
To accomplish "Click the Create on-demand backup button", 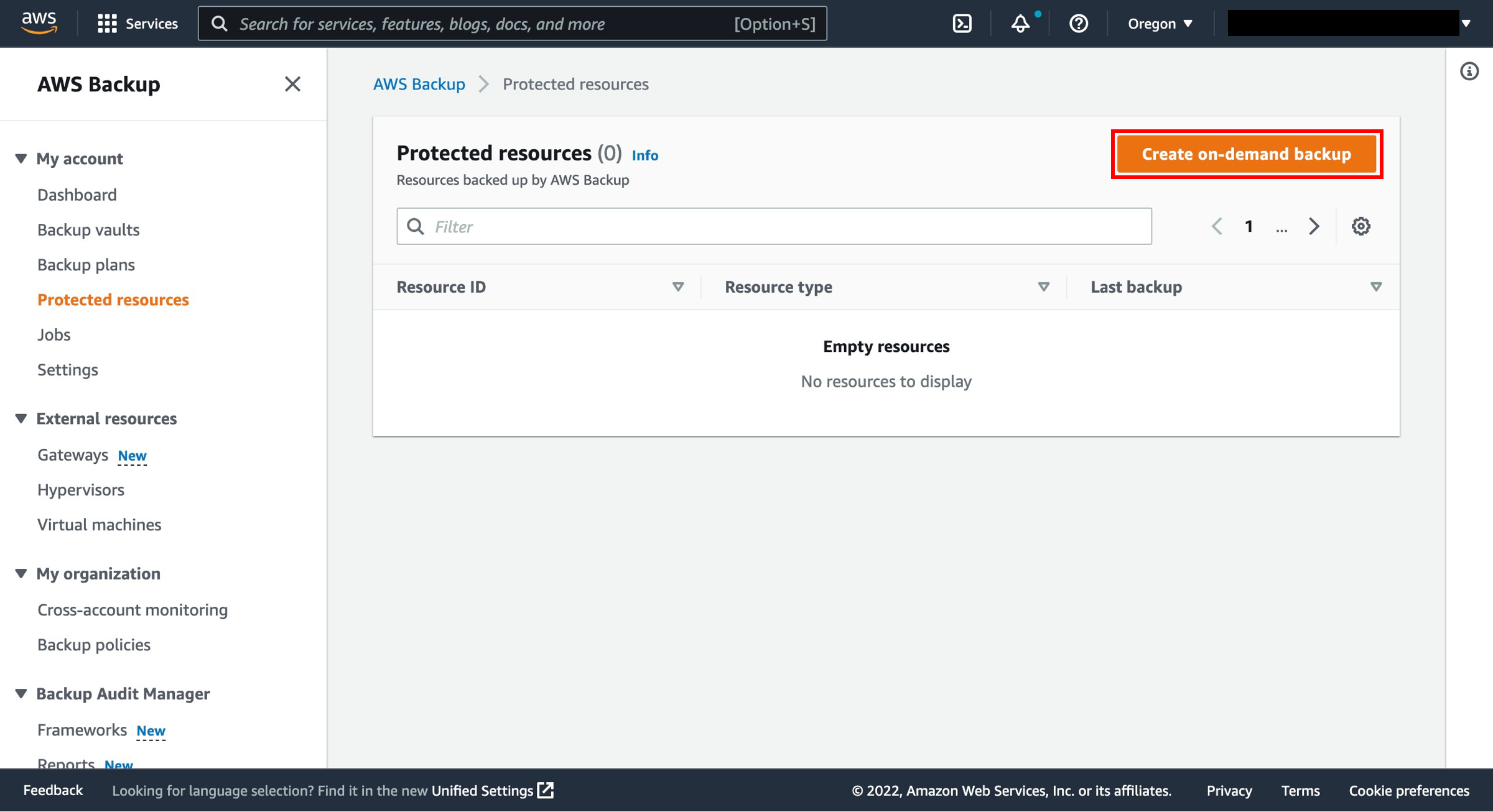I will click(x=1246, y=154).
